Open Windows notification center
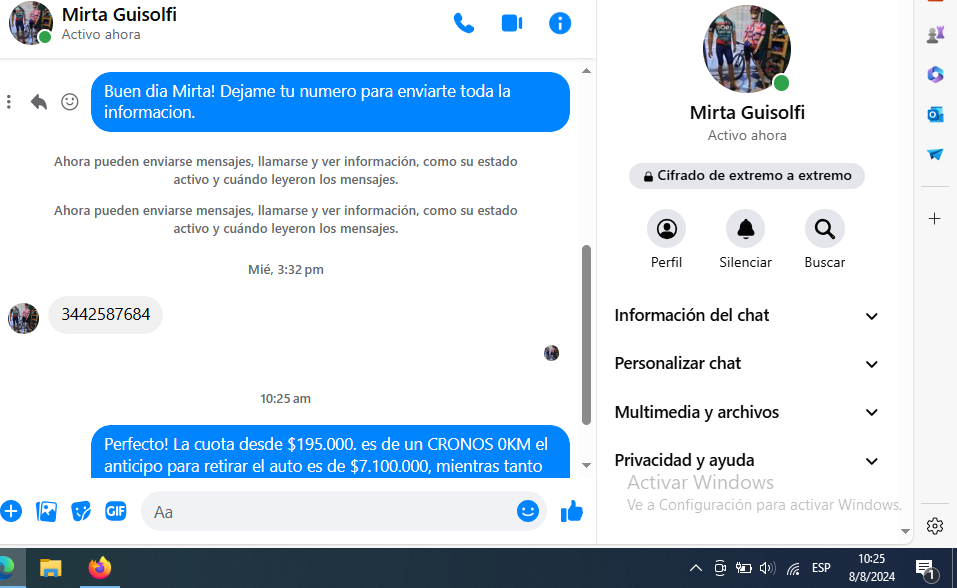Image resolution: width=957 pixels, height=588 pixels. tap(926, 569)
